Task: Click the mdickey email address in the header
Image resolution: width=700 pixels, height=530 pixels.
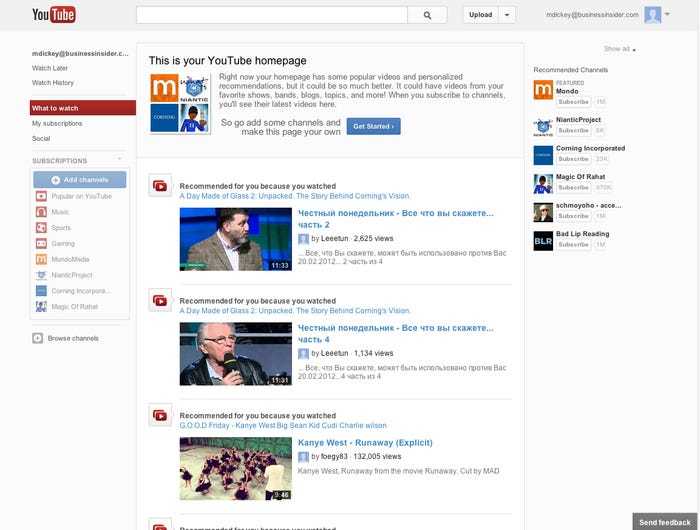Action: point(592,15)
